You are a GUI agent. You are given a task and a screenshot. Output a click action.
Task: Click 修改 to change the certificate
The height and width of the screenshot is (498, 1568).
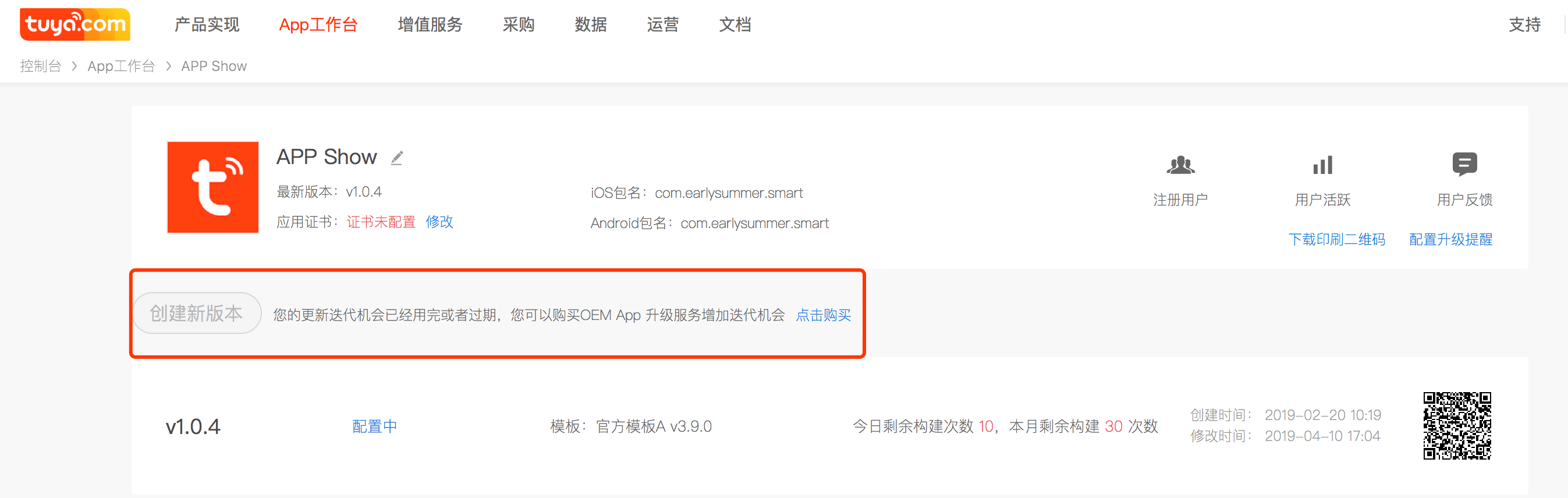coord(439,222)
